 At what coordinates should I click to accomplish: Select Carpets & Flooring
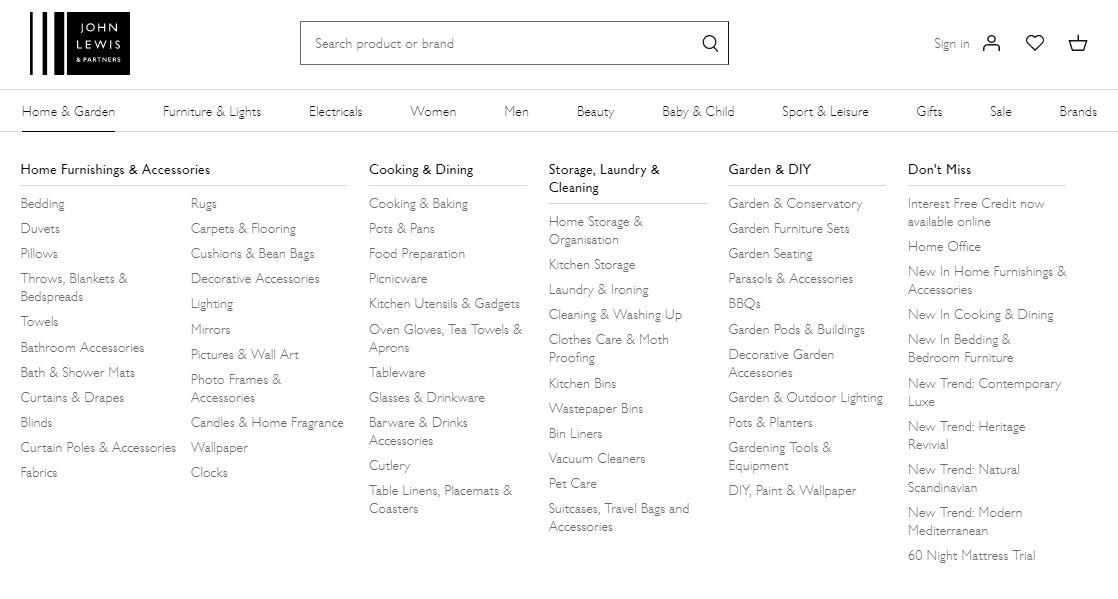click(x=243, y=229)
